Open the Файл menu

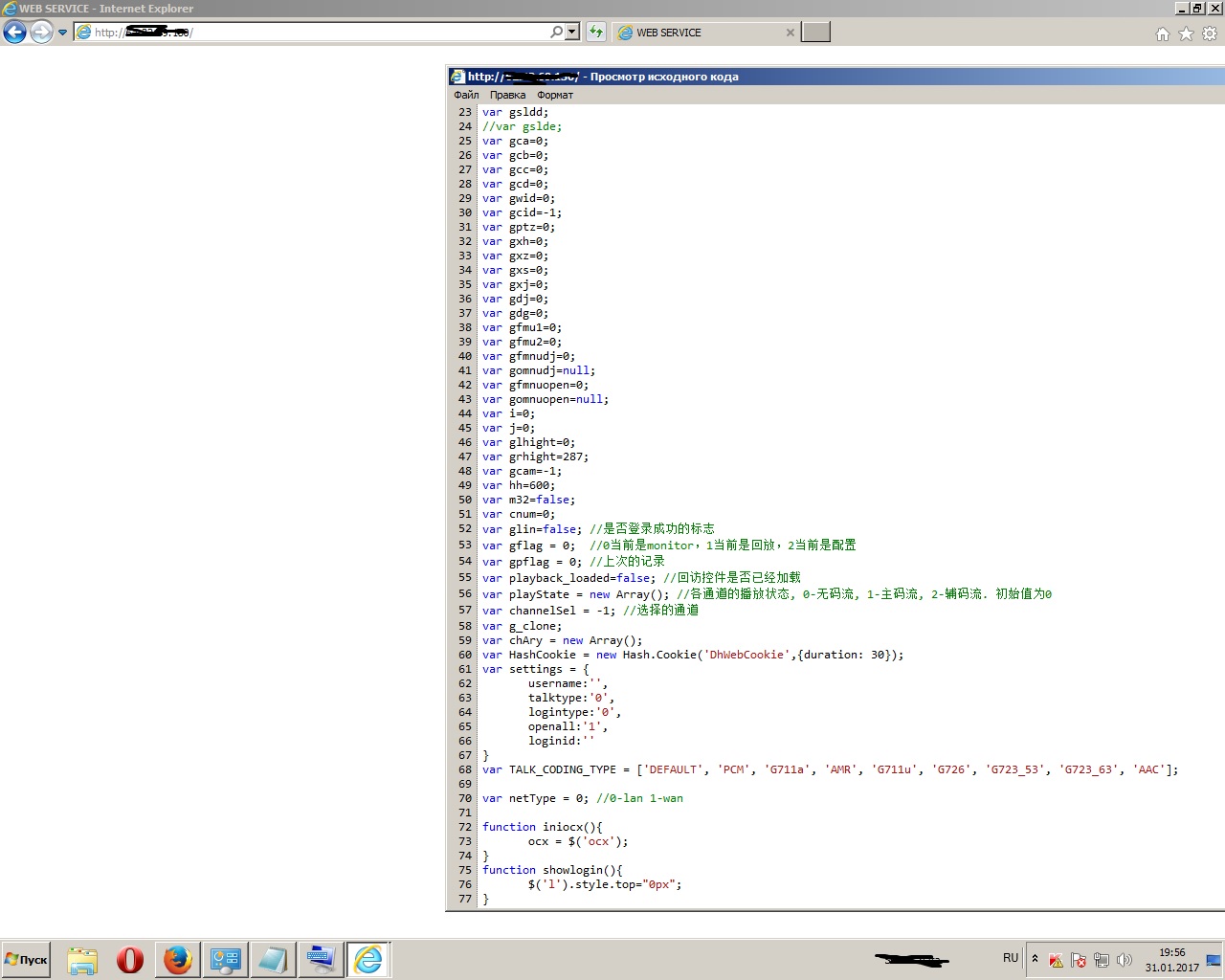tap(466, 95)
